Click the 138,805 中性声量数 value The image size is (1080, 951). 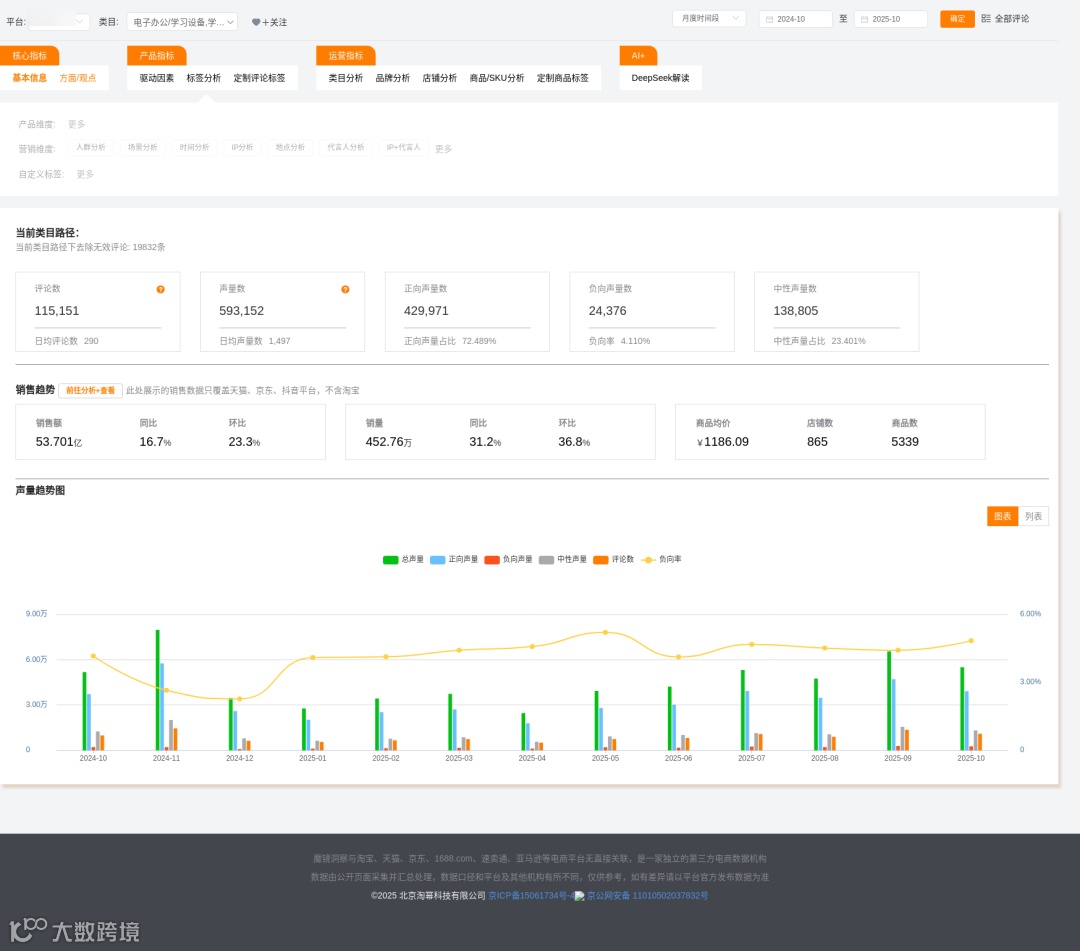(796, 311)
